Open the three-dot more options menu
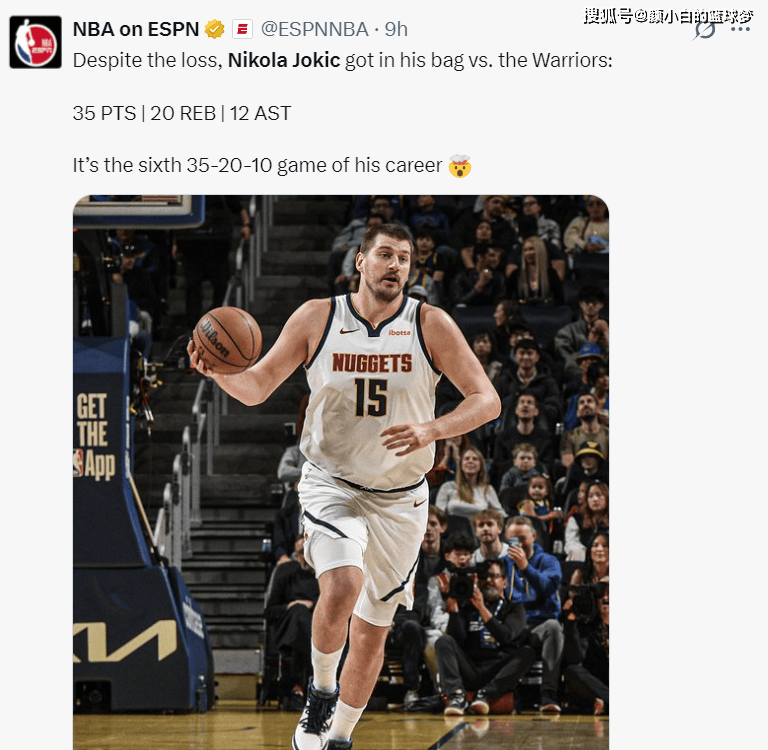Image resolution: width=768 pixels, height=750 pixels. coord(740,29)
